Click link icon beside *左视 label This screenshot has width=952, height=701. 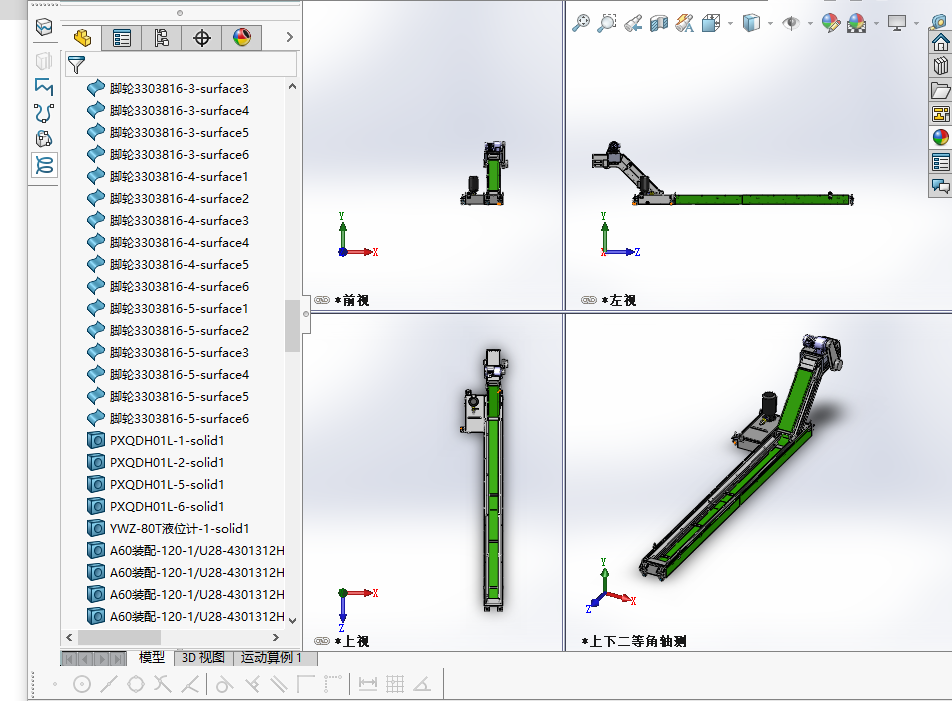(589, 300)
